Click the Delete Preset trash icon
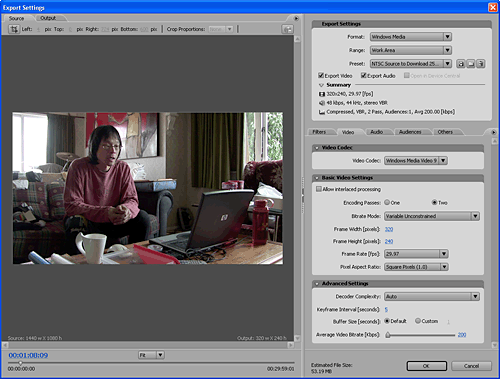This screenshot has width=500, height=379. tap(480, 64)
